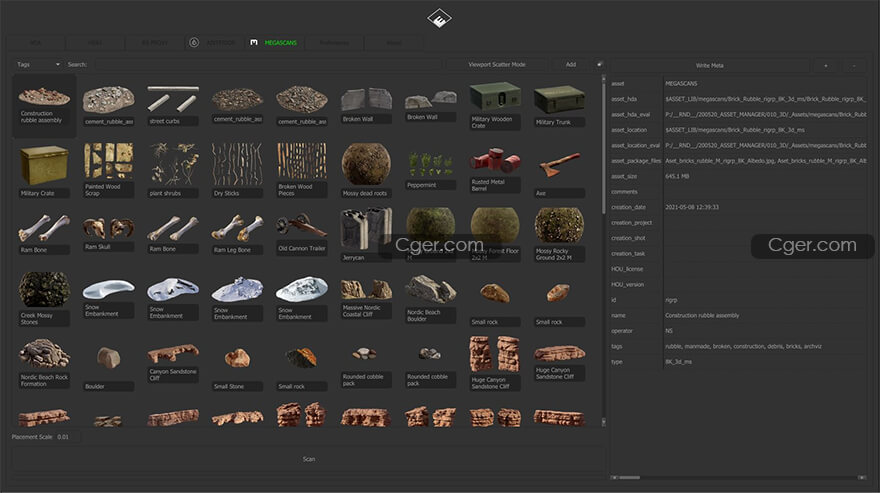Choose the Canyon Sandstone Cliff asset
880x493 pixels.
[x=173, y=363]
